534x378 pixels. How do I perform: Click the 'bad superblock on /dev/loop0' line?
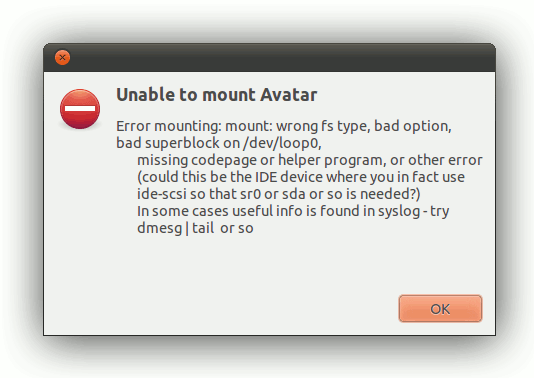click(219, 143)
